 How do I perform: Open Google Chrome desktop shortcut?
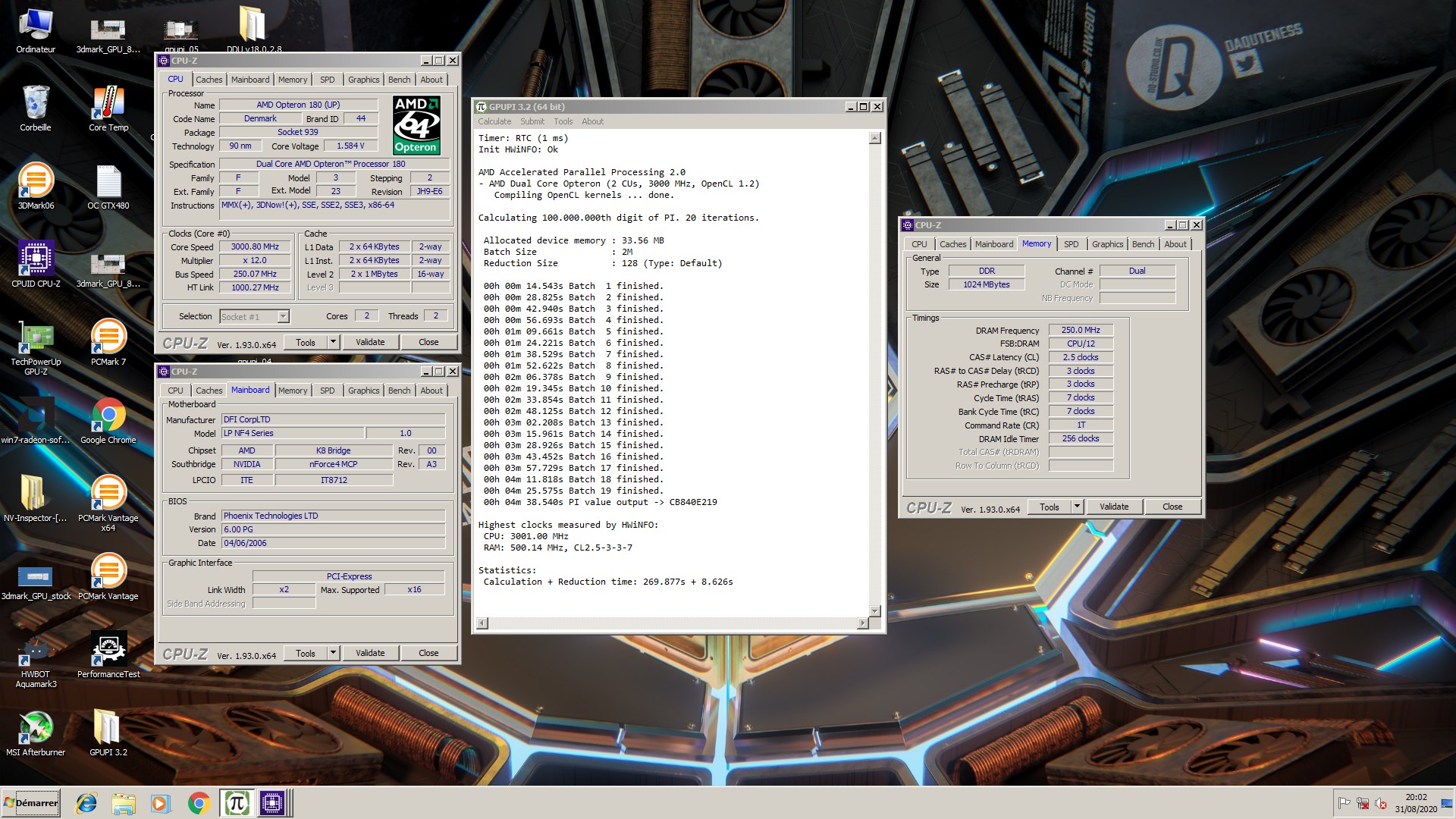point(108,421)
